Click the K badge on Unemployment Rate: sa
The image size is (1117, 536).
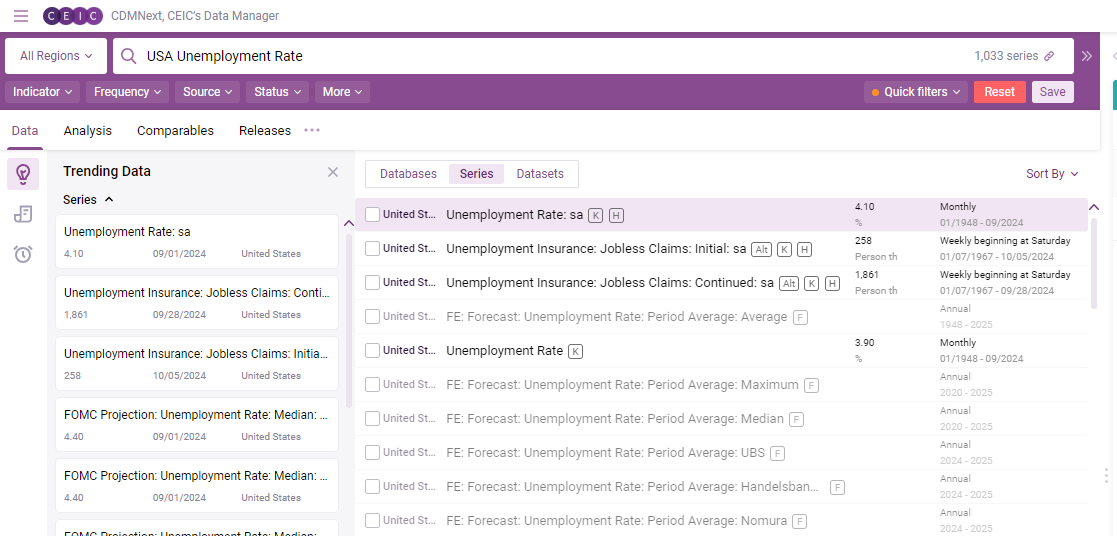(x=596, y=215)
